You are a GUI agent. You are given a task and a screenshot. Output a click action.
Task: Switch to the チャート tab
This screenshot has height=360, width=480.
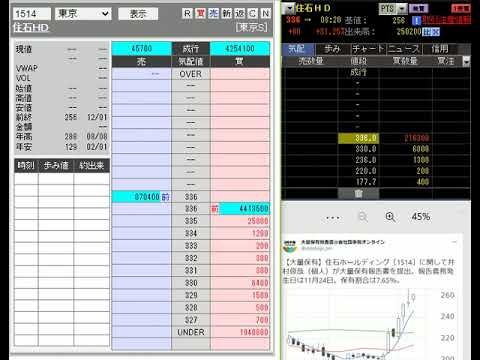click(368, 49)
